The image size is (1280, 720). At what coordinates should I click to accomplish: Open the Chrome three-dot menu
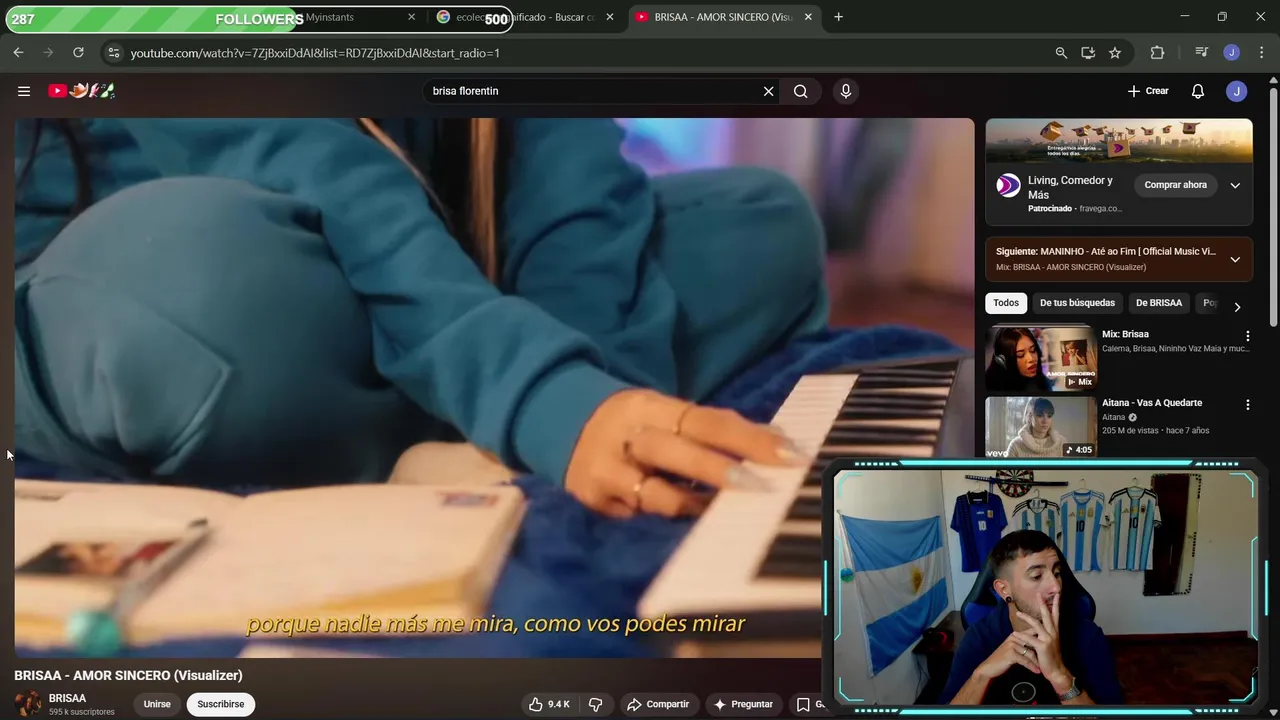coord(1260,53)
